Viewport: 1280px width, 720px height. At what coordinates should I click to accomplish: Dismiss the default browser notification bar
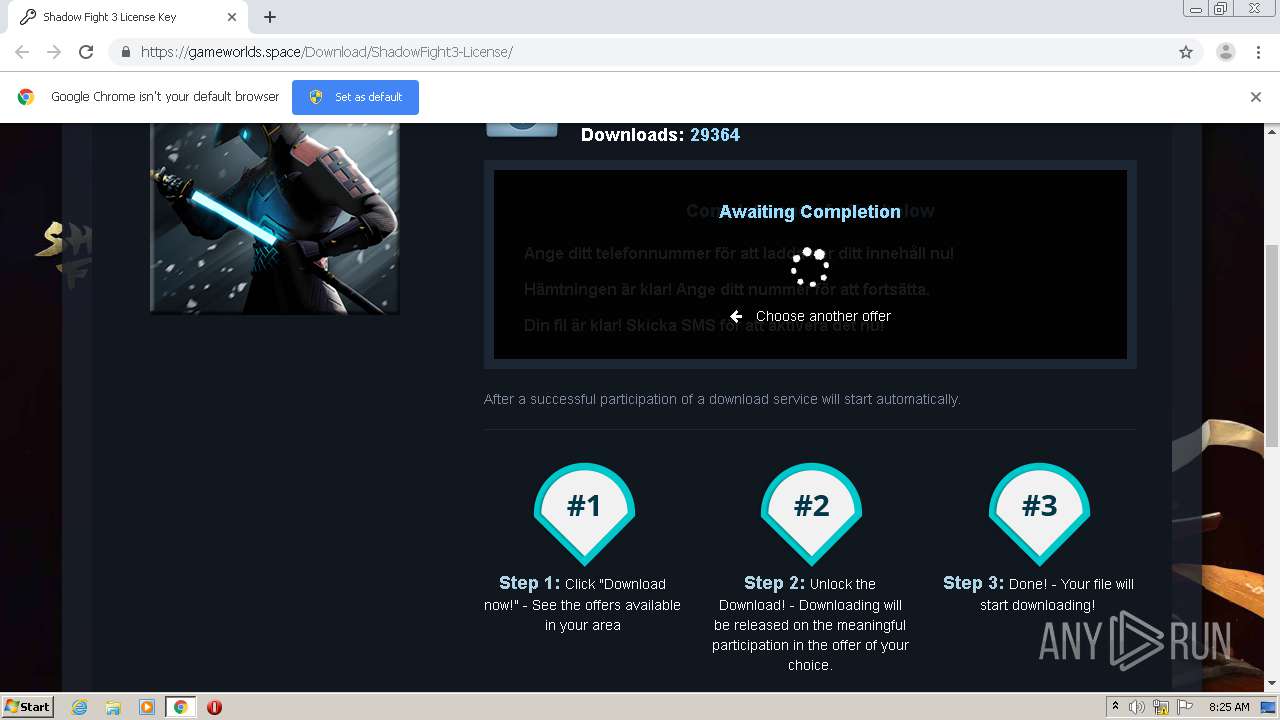click(1256, 97)
